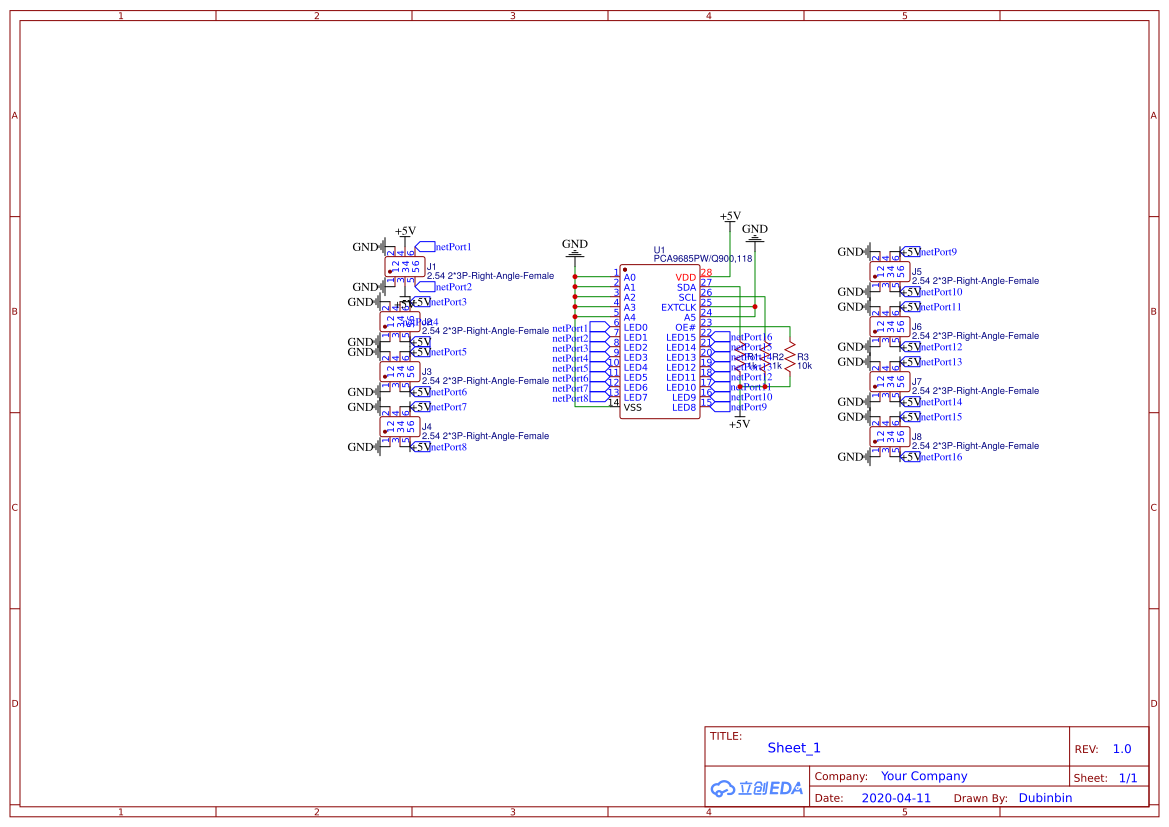This screenshot has height=827, width=1169.
Task: Click the netPort8 label left of LED7
Action: (570, 399)
